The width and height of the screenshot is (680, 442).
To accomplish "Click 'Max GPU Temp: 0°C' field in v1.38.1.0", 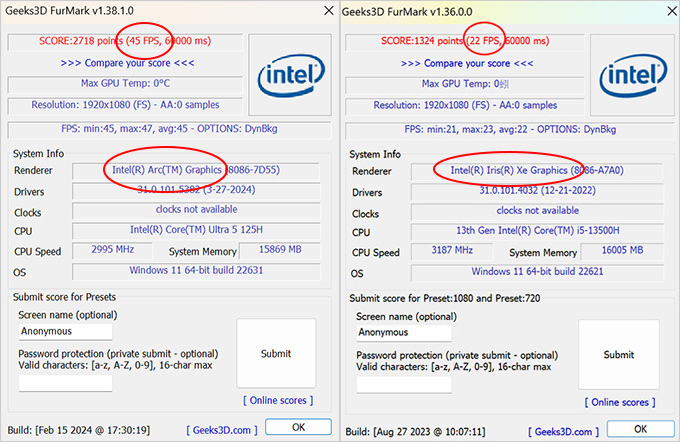I will pos(125,83).
